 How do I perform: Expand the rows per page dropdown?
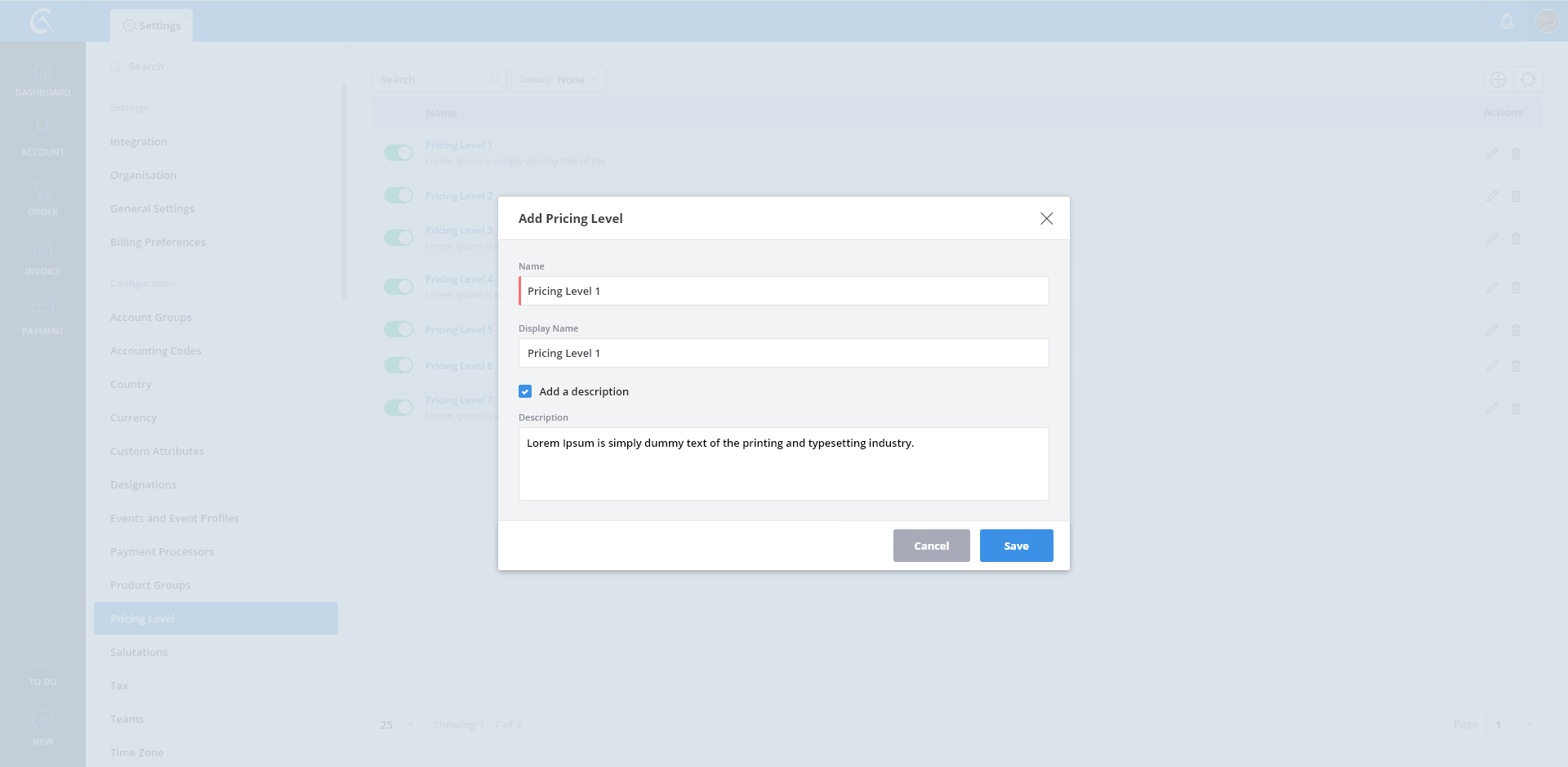(x=398, y=725)
